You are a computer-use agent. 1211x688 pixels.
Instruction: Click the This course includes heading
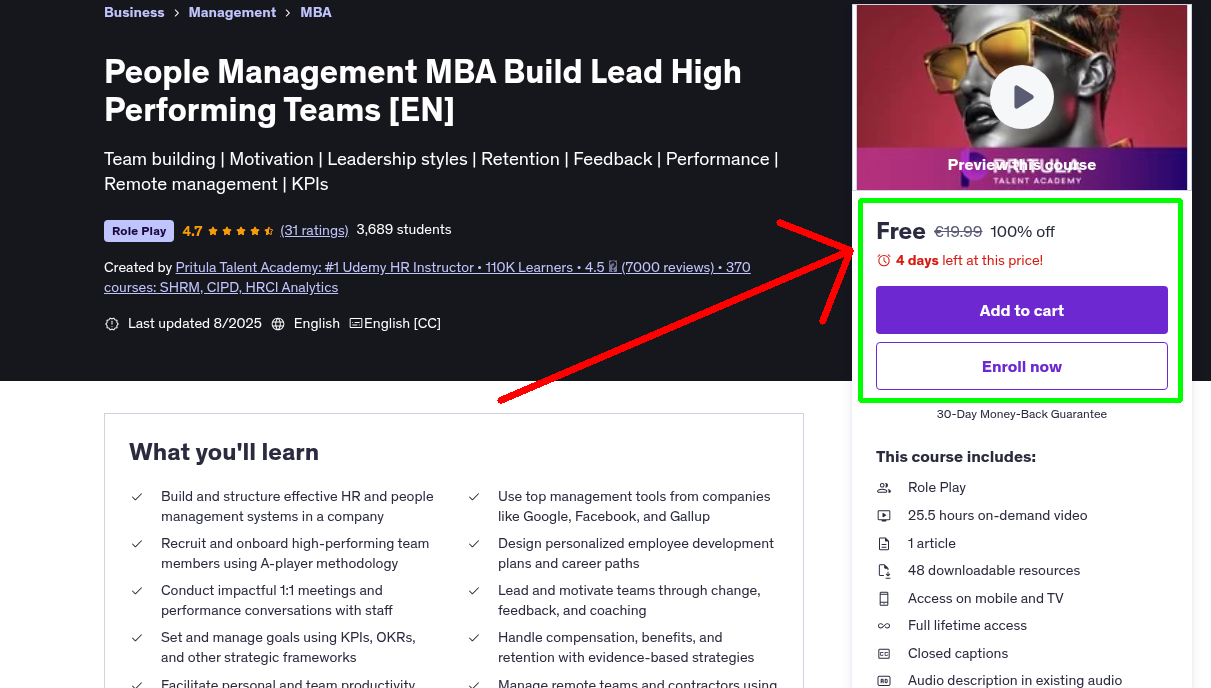click(956, 457)
